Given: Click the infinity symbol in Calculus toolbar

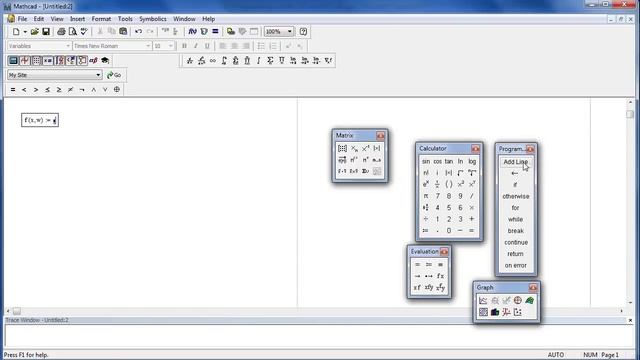Looking at the screenshot, I should coord(213,60).
